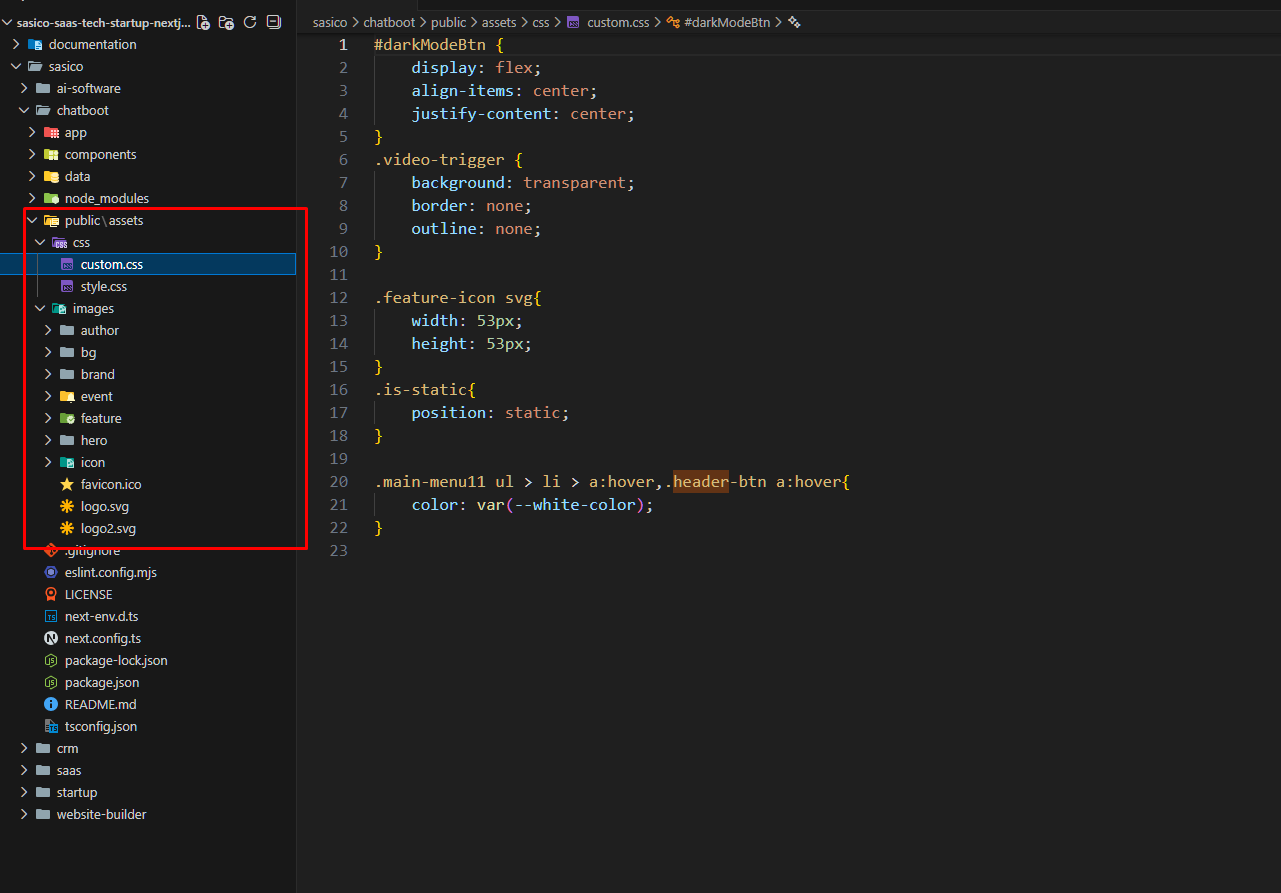
Task: Open the chatboot breadcrumb segment
Action: [389, 22]
